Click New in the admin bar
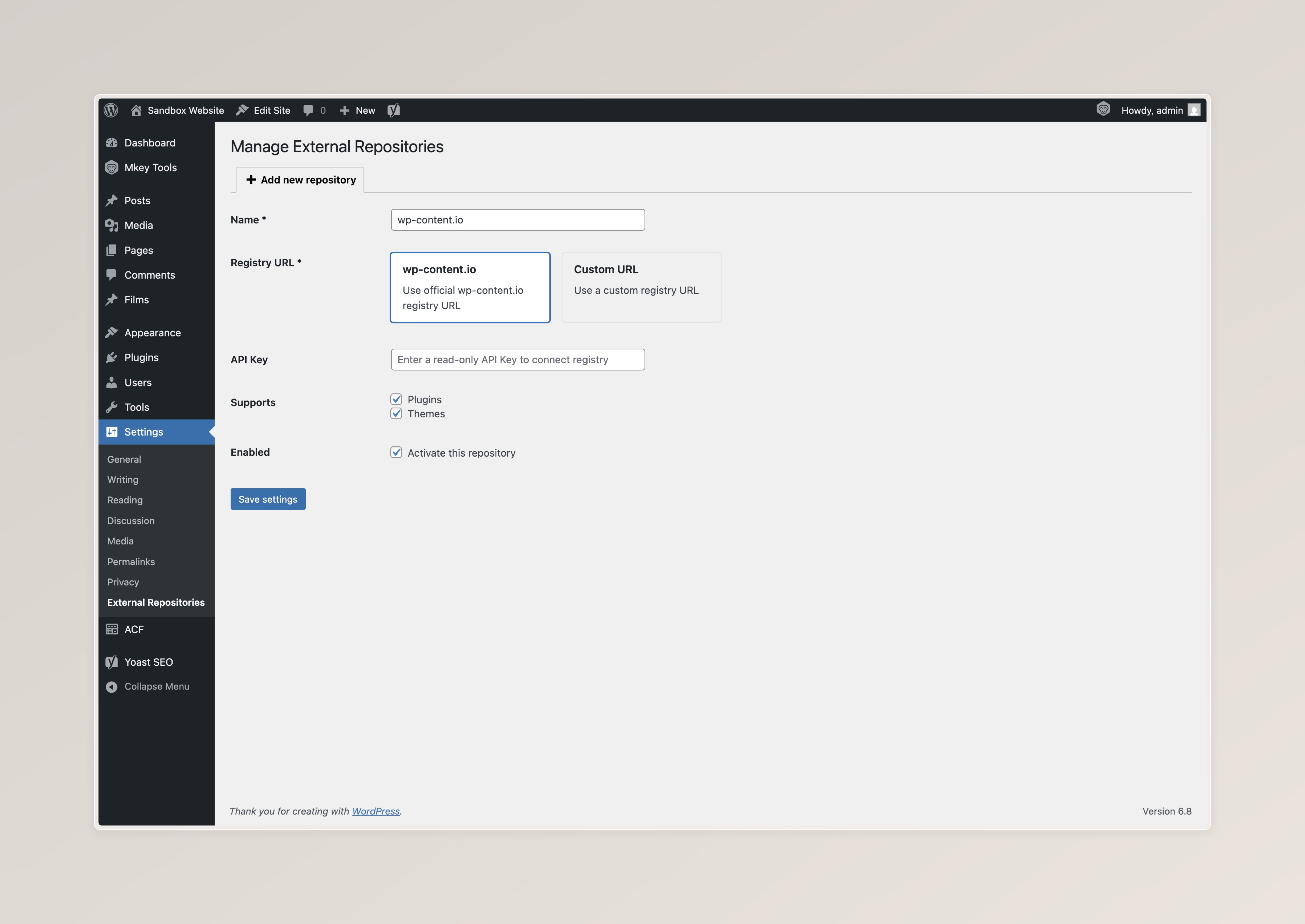Viewport: 1305px width, 924px height. [x=365, y=110]
